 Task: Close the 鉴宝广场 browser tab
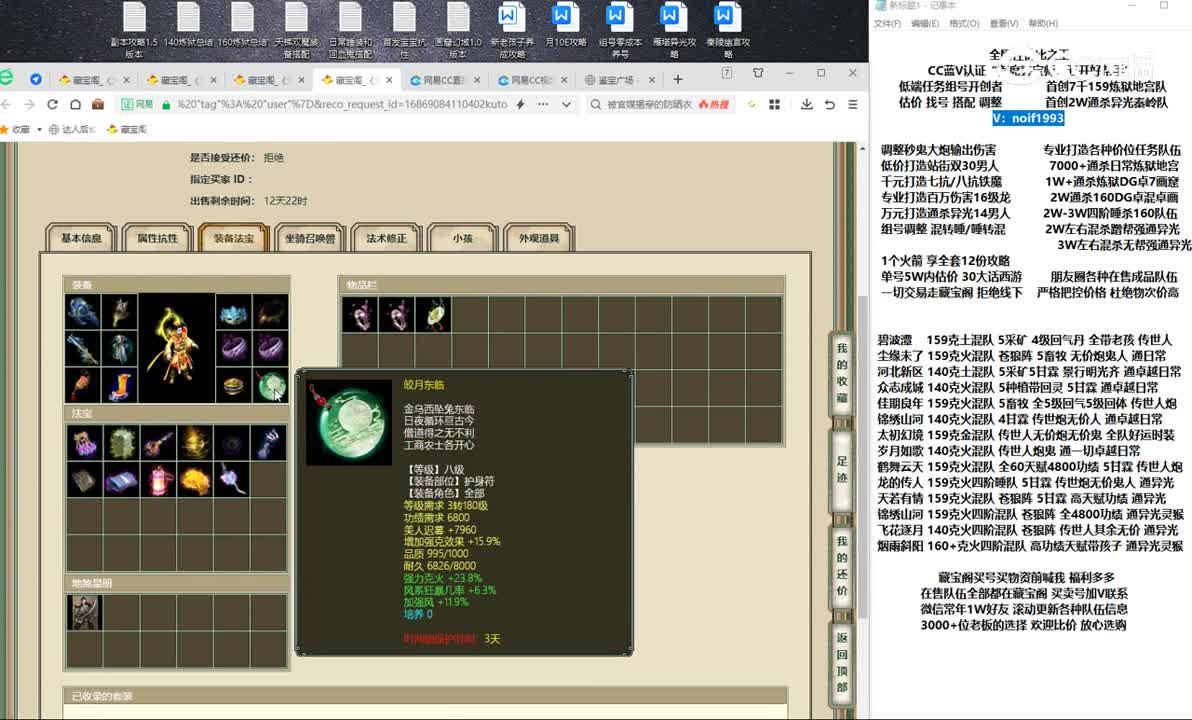pyautogui.click(x=651, y=80)
